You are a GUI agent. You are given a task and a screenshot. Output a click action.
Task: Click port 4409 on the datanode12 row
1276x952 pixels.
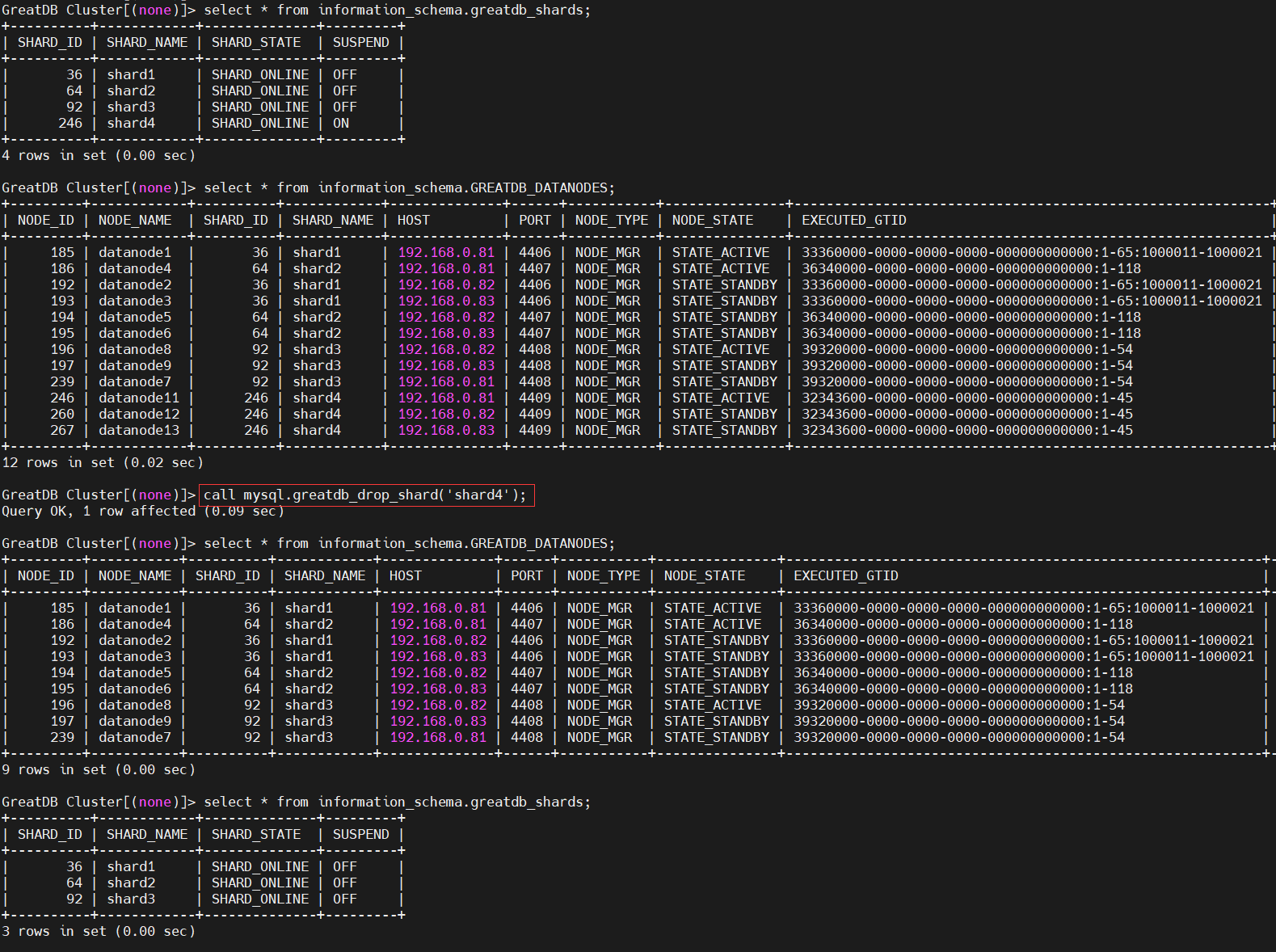point(535,414)
